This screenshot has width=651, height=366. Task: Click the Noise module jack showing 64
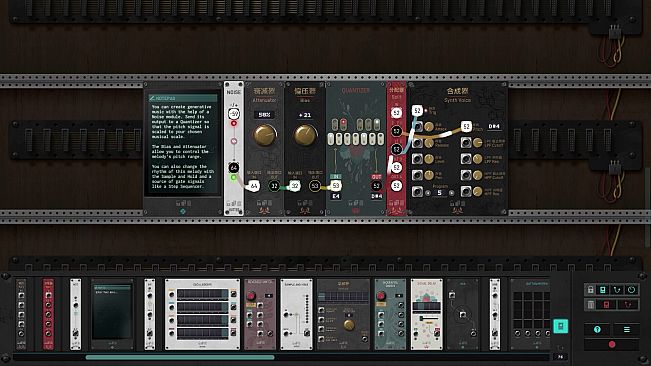(233, 168)
